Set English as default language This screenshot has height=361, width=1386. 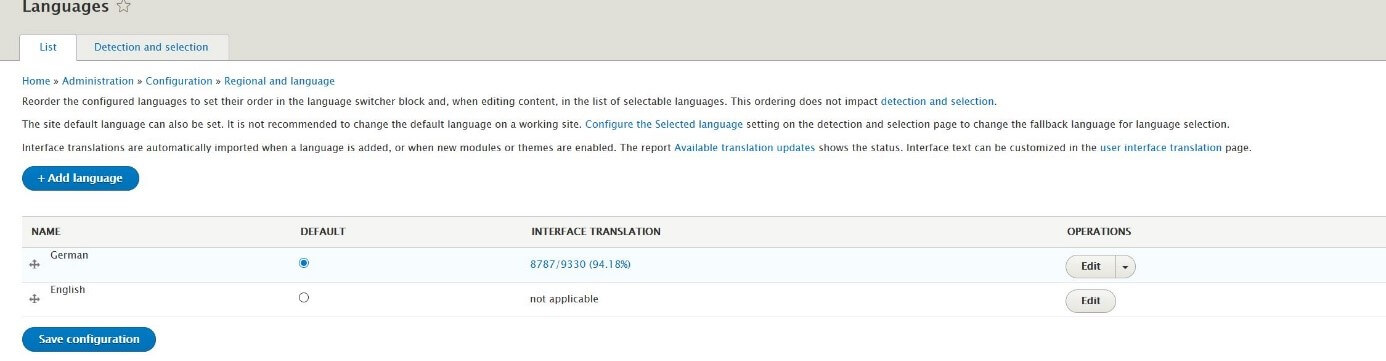[304, 297]
